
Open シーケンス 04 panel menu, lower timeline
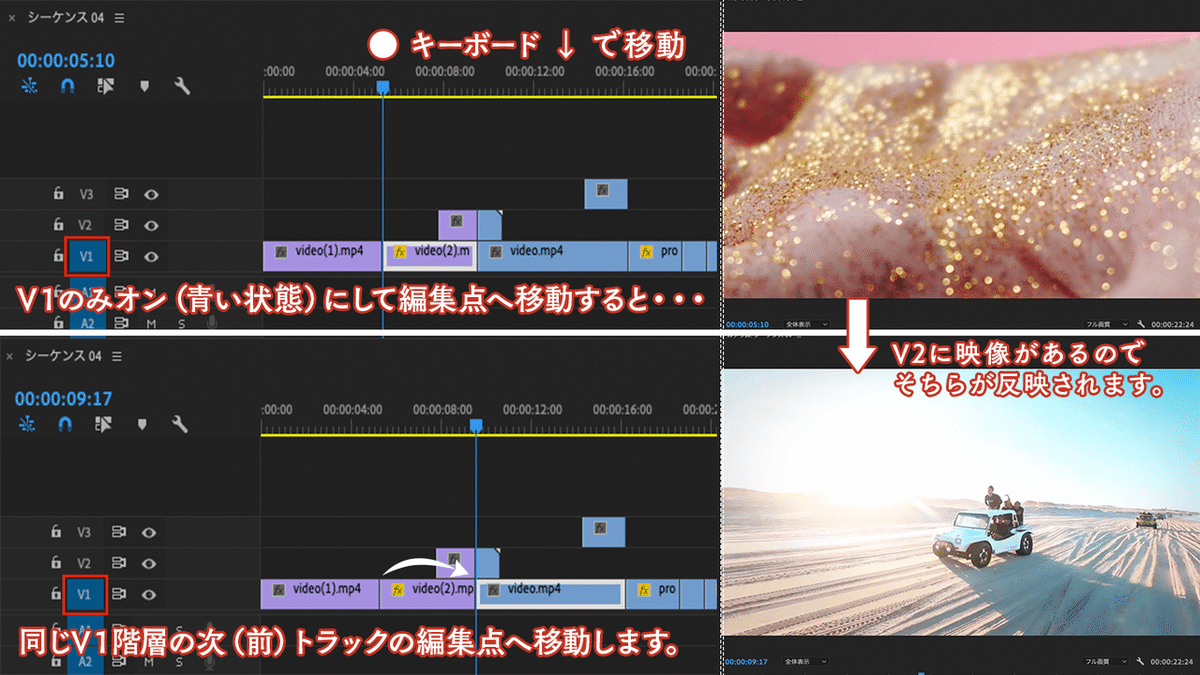(117, 357)
